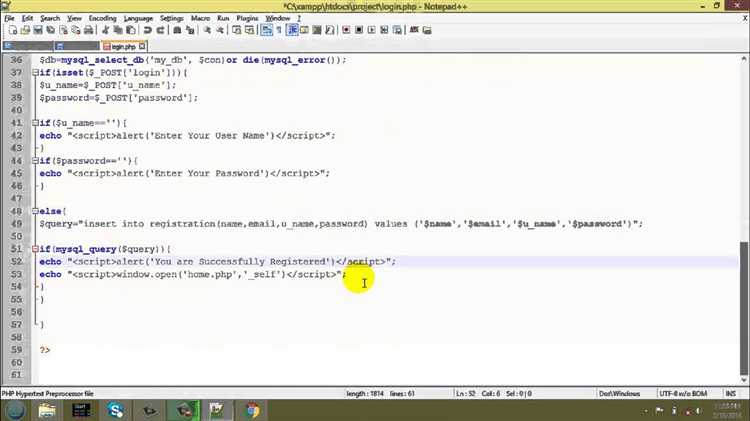Click 'PHP Hypertext Preprocessor file' status text
The height and width of the screenshot is (421, 750).
47,394
